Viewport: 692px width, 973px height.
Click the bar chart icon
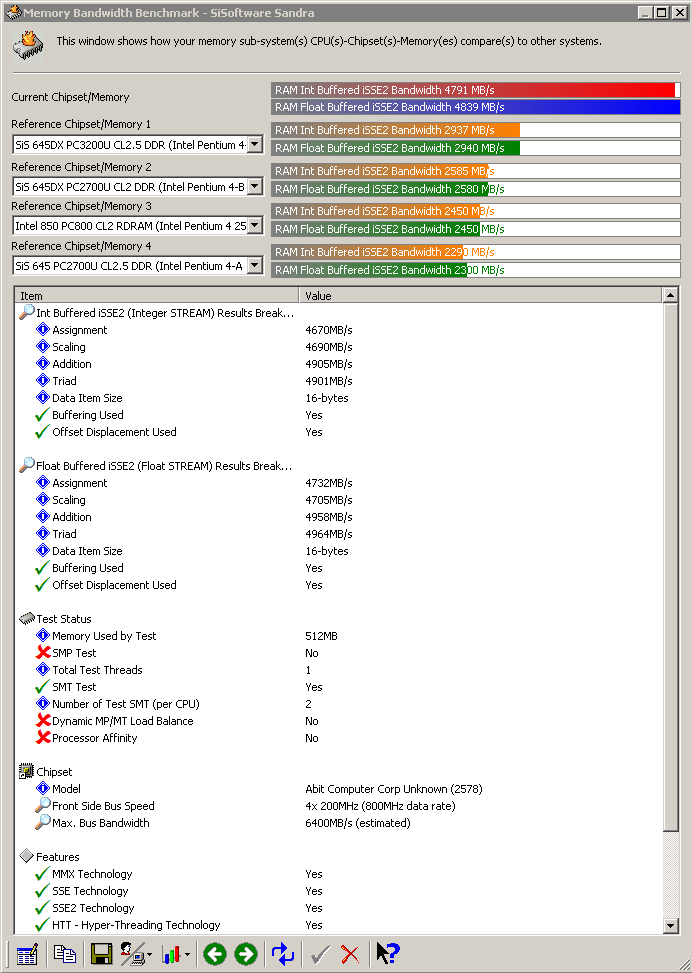[171, 954]
